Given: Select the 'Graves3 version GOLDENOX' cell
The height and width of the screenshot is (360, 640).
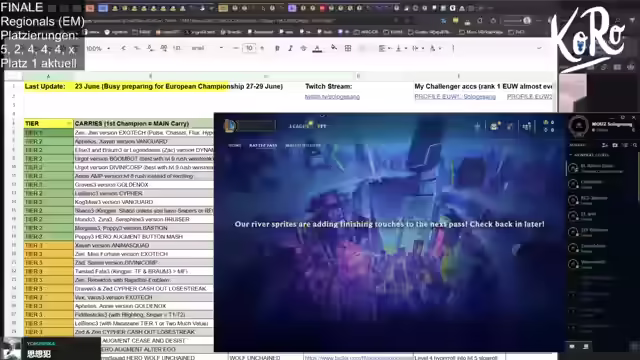Looking at the screenshot, I should tap(144, 185).
